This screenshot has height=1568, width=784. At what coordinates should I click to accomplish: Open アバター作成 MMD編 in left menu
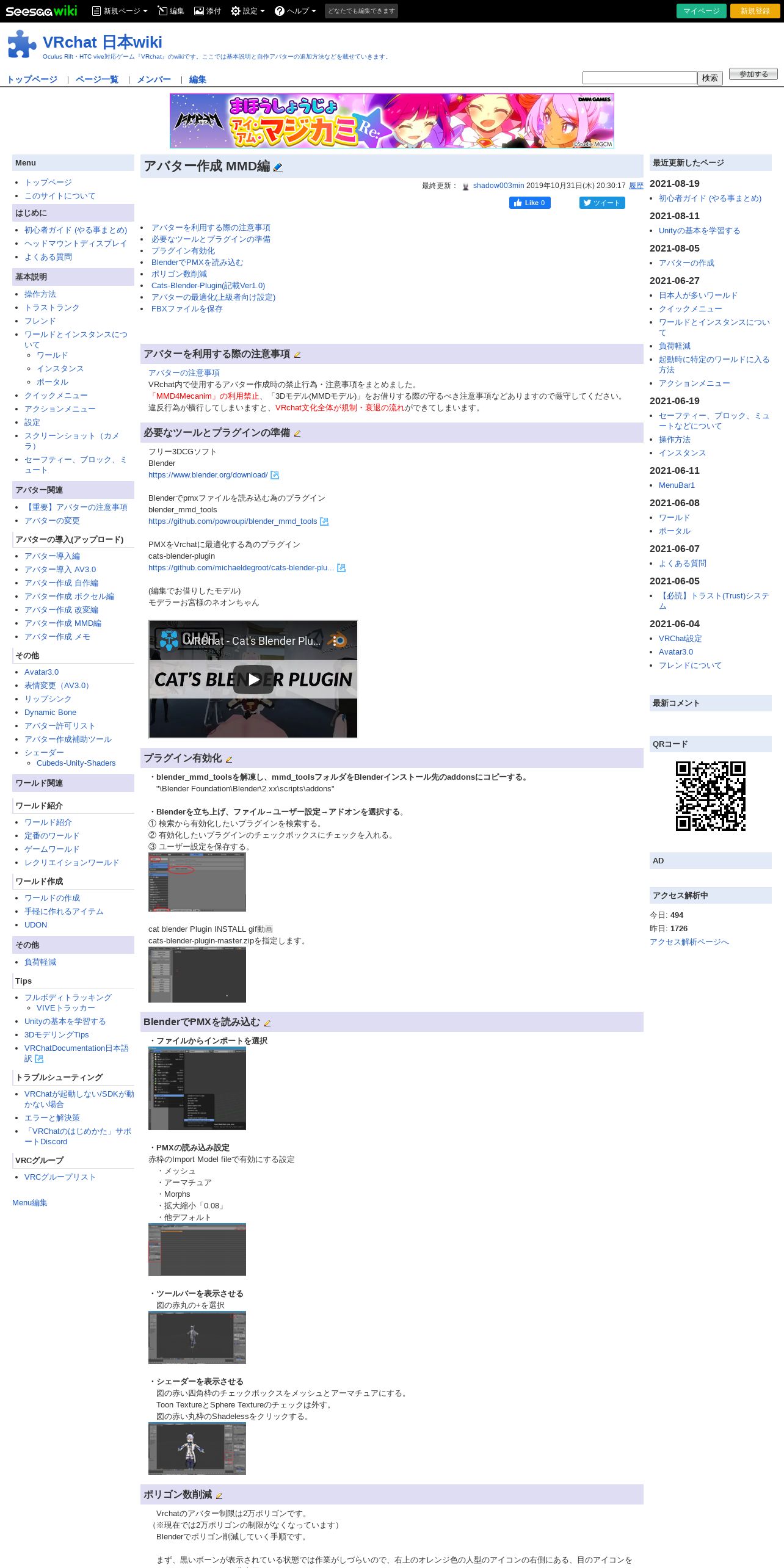pyautogui.click(x=63, y=623)
